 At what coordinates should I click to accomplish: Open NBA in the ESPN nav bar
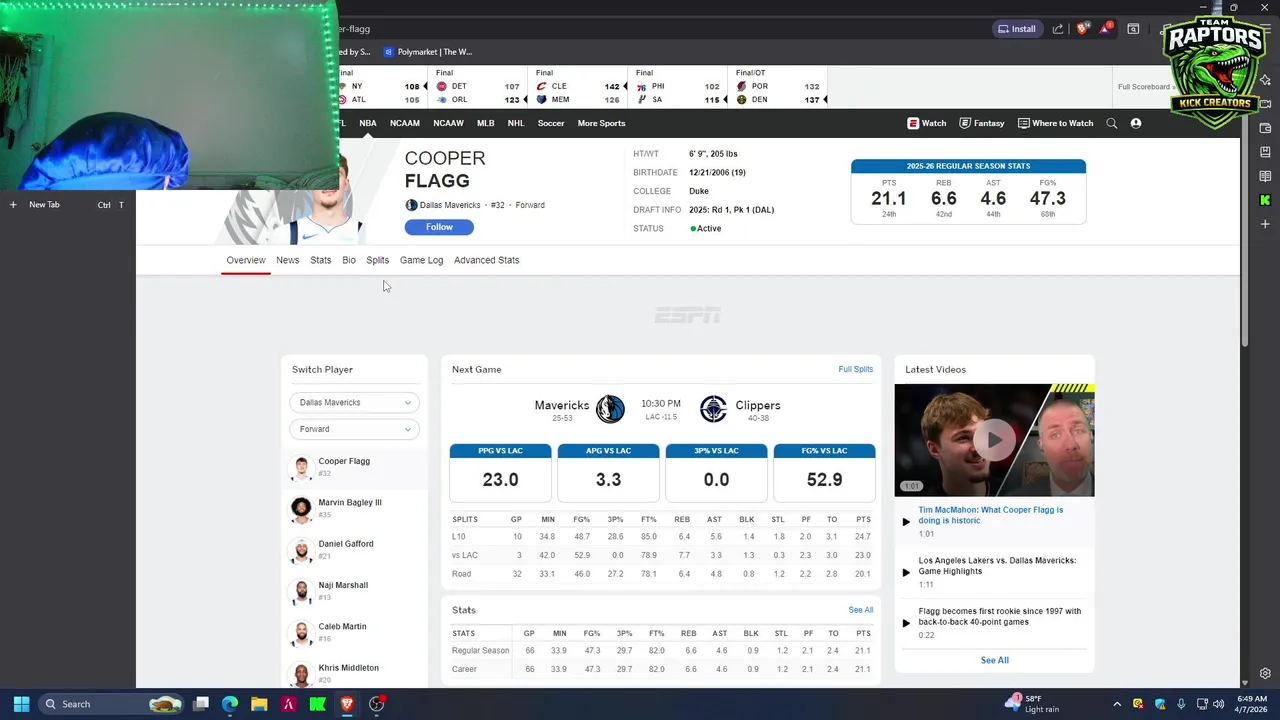coord(368,123)
